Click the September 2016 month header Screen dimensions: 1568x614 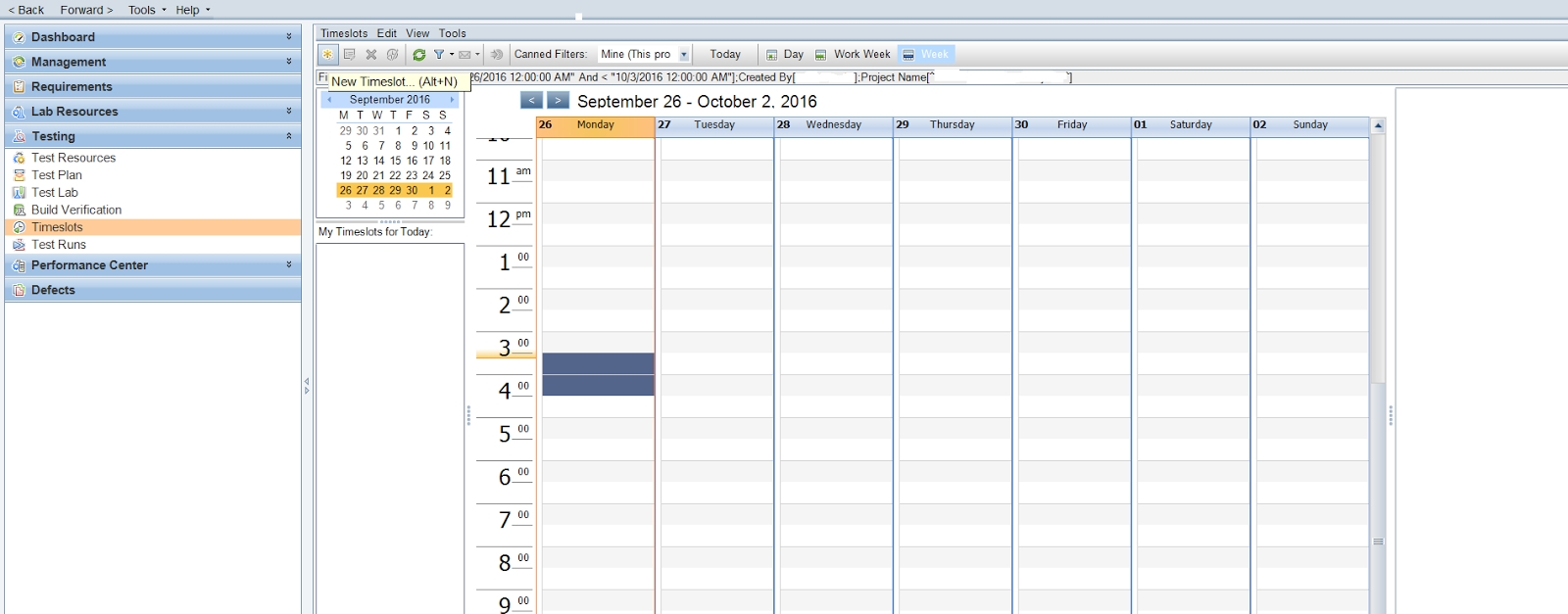pyautogui.click(x=390, y=100)
